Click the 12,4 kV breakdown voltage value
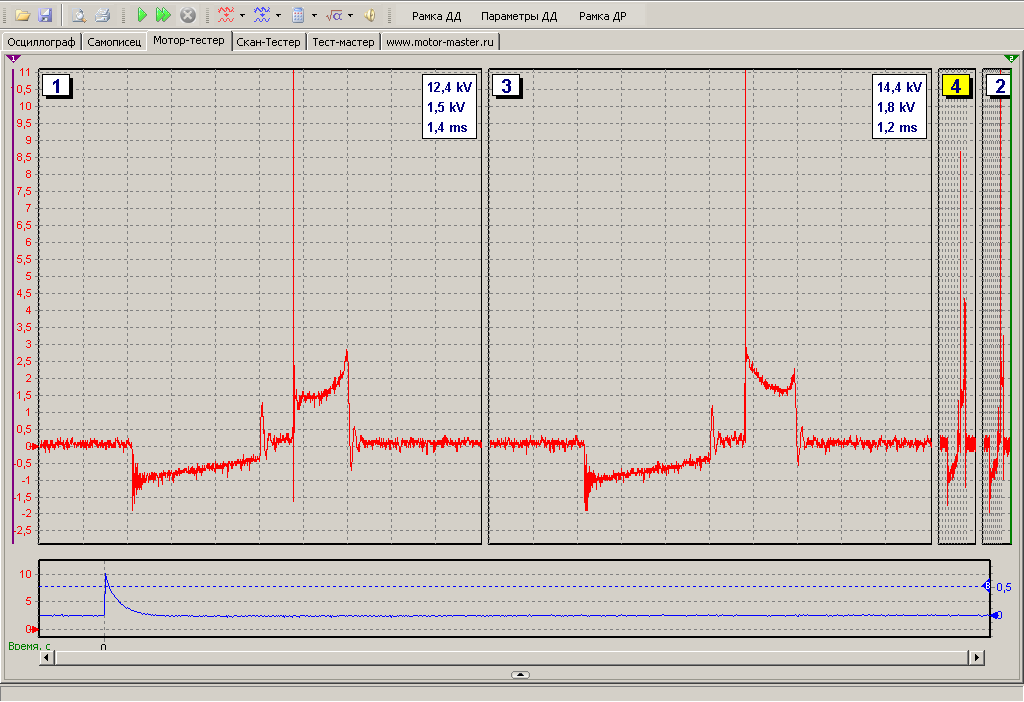 point(449,87)
